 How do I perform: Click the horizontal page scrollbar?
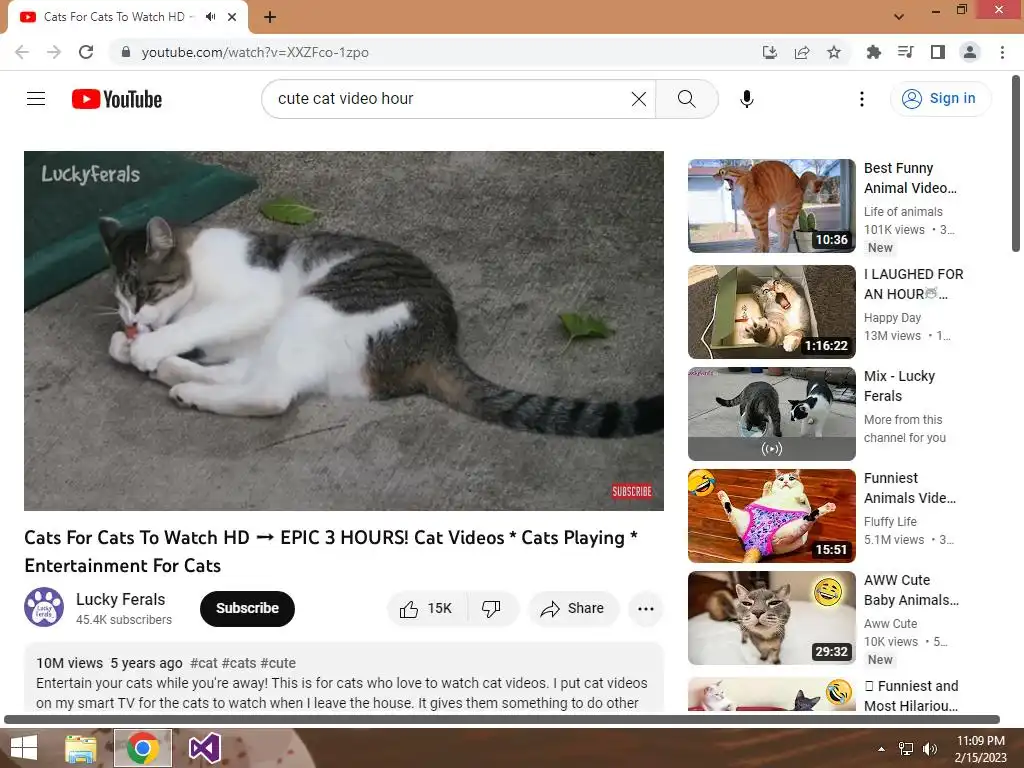pyautogui.click(x=502, y=719)
